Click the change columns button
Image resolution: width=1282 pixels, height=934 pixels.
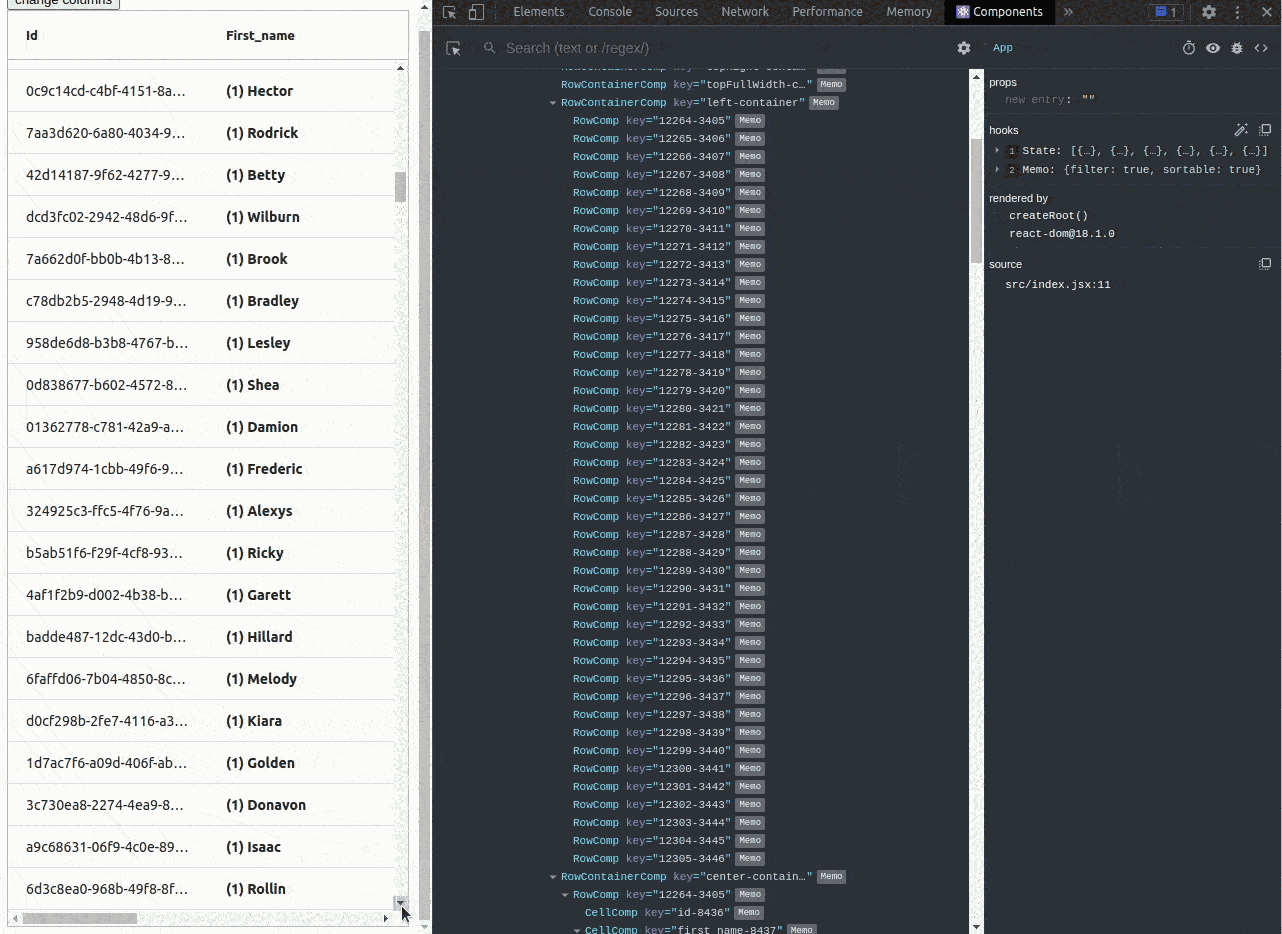[62, 3]
